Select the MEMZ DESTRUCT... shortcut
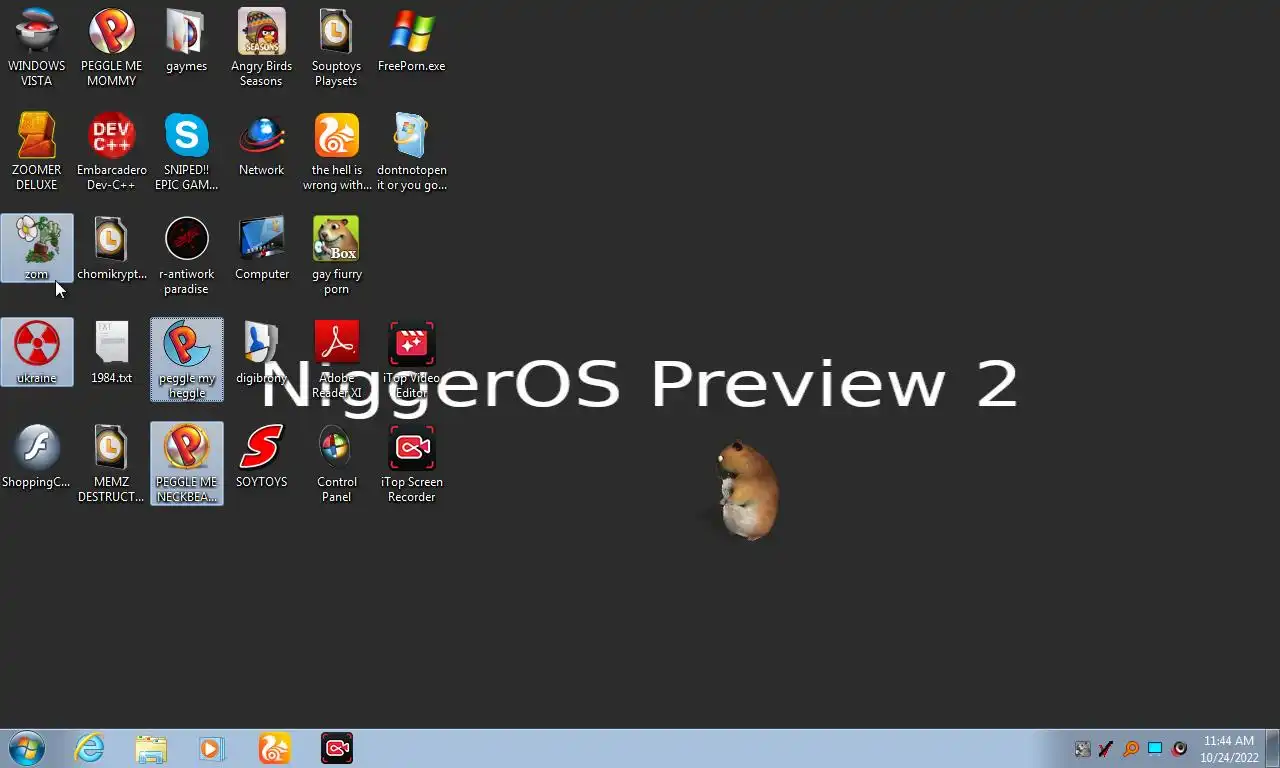Viewport: 1280px width, 768px height. pyautogui.click(x=112, y=463)
